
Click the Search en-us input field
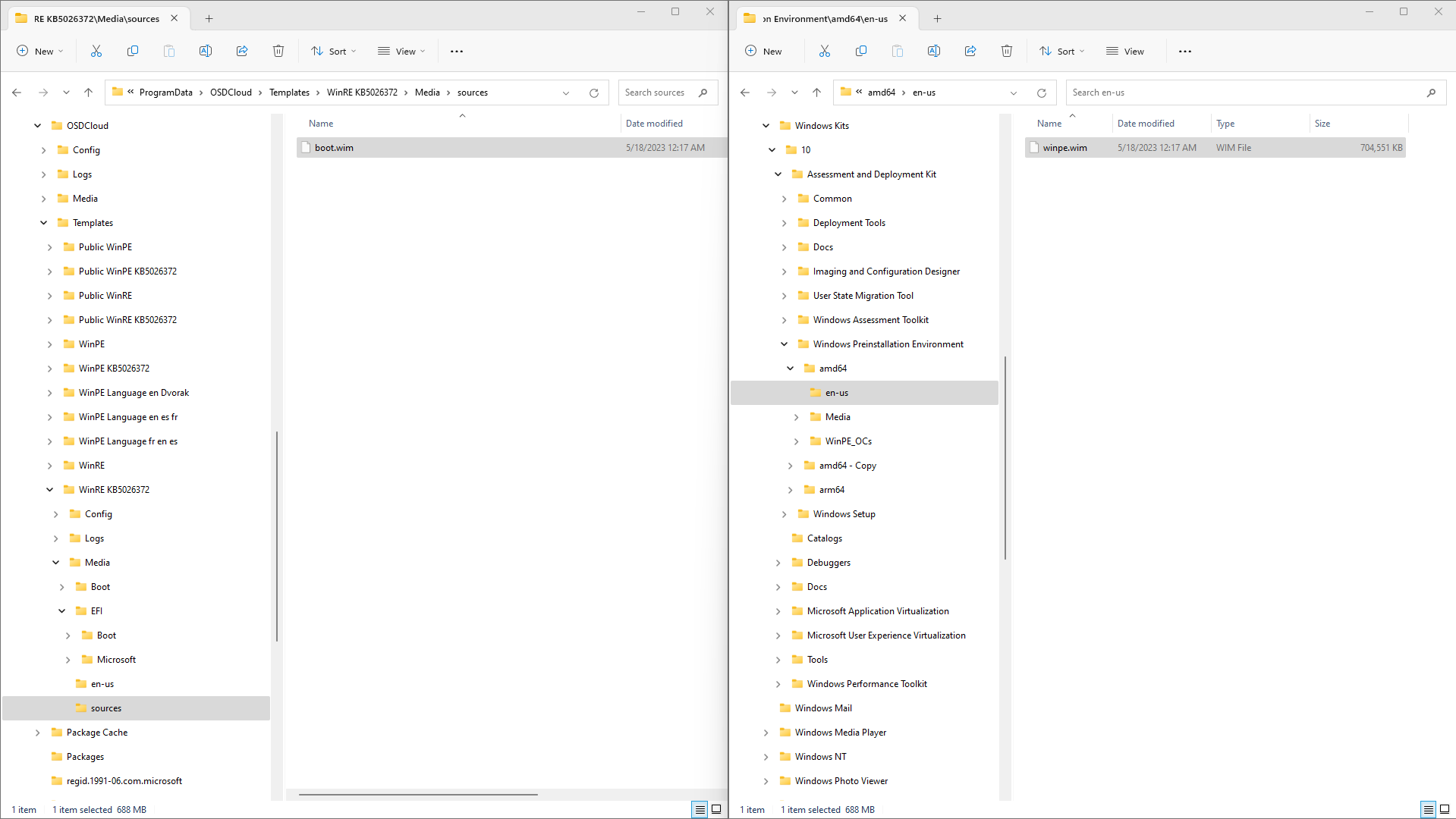[x=1244, y=93]
